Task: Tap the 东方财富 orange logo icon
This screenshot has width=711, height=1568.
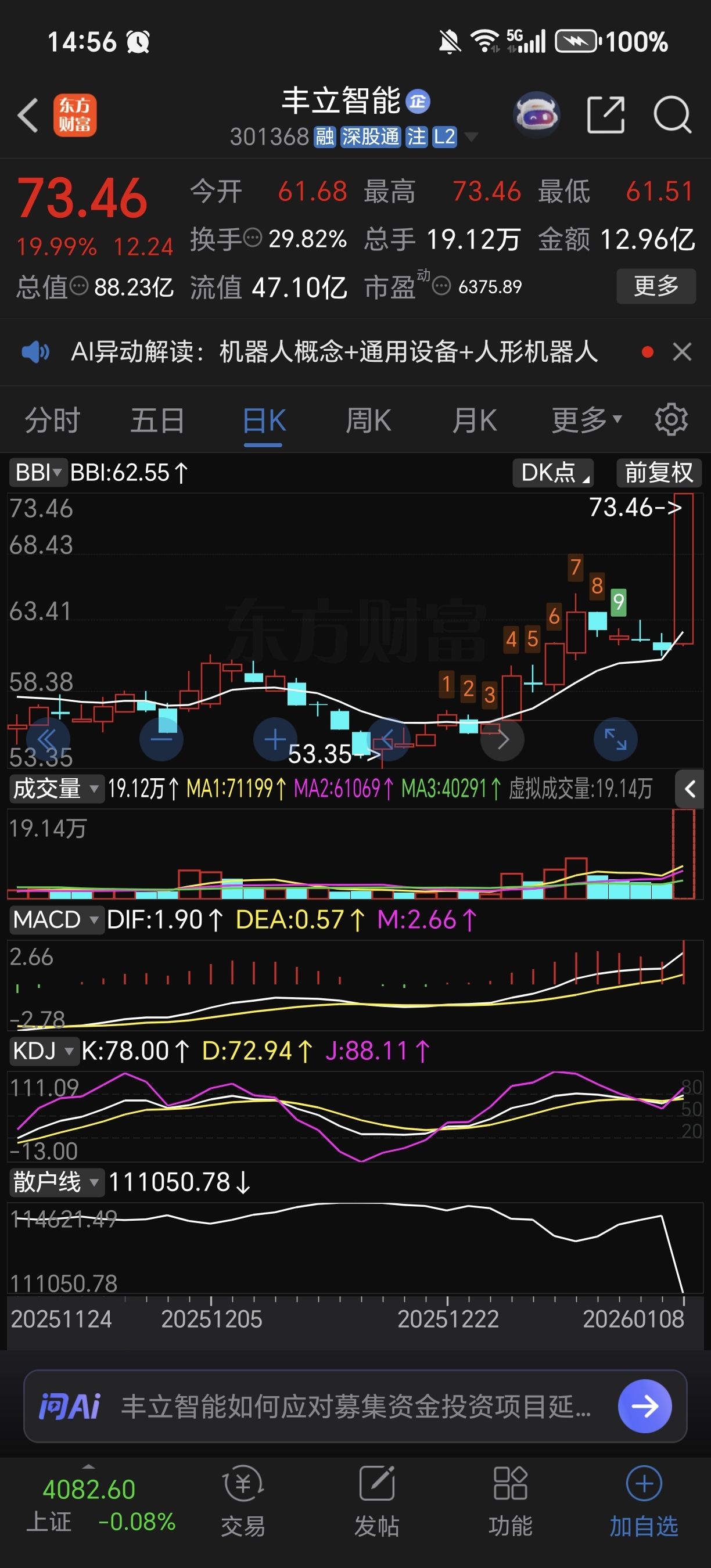Action: (x=75, y=115)
